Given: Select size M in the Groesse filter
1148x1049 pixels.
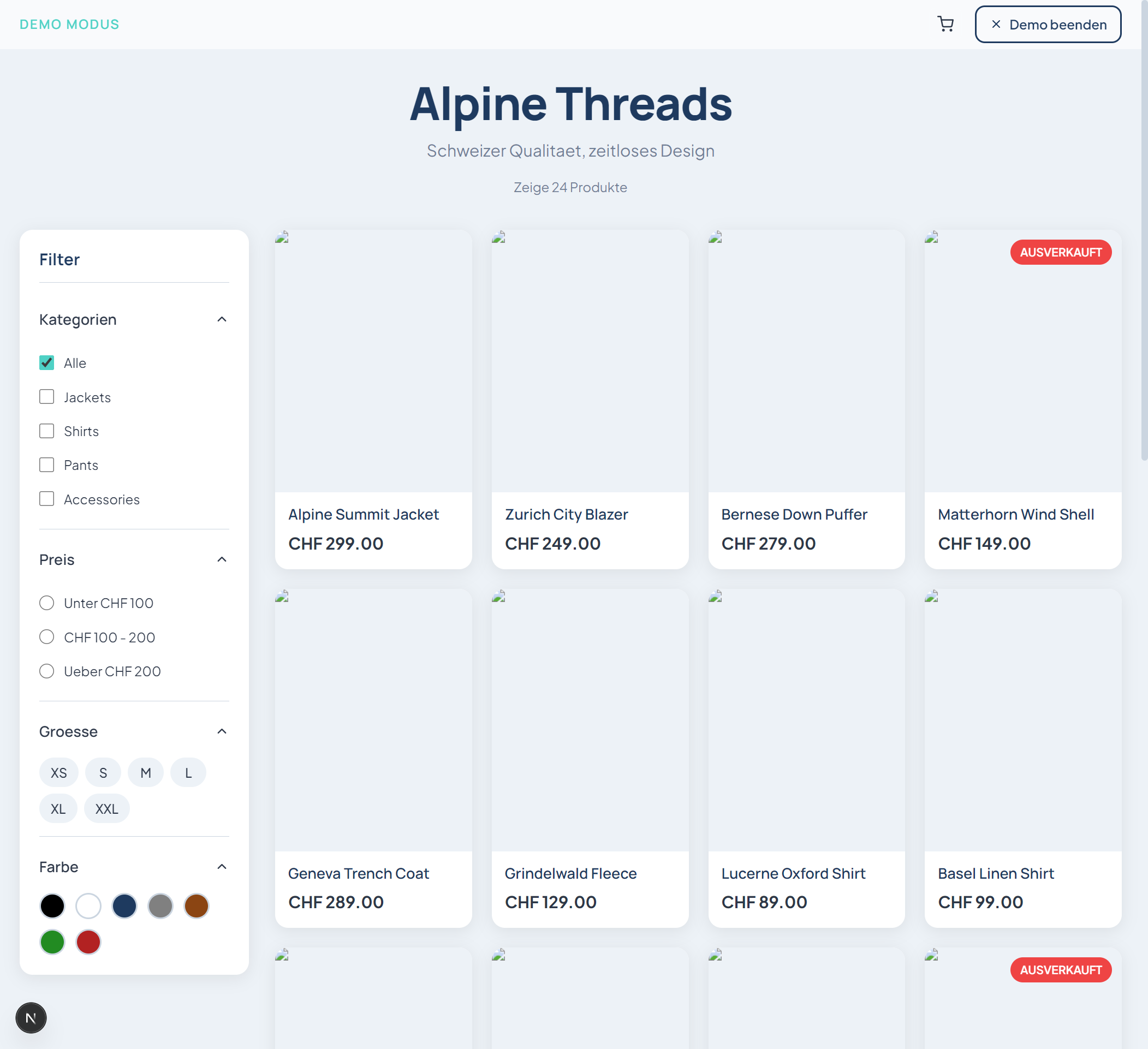Looking at the screenshot, I should coord(146,772).
